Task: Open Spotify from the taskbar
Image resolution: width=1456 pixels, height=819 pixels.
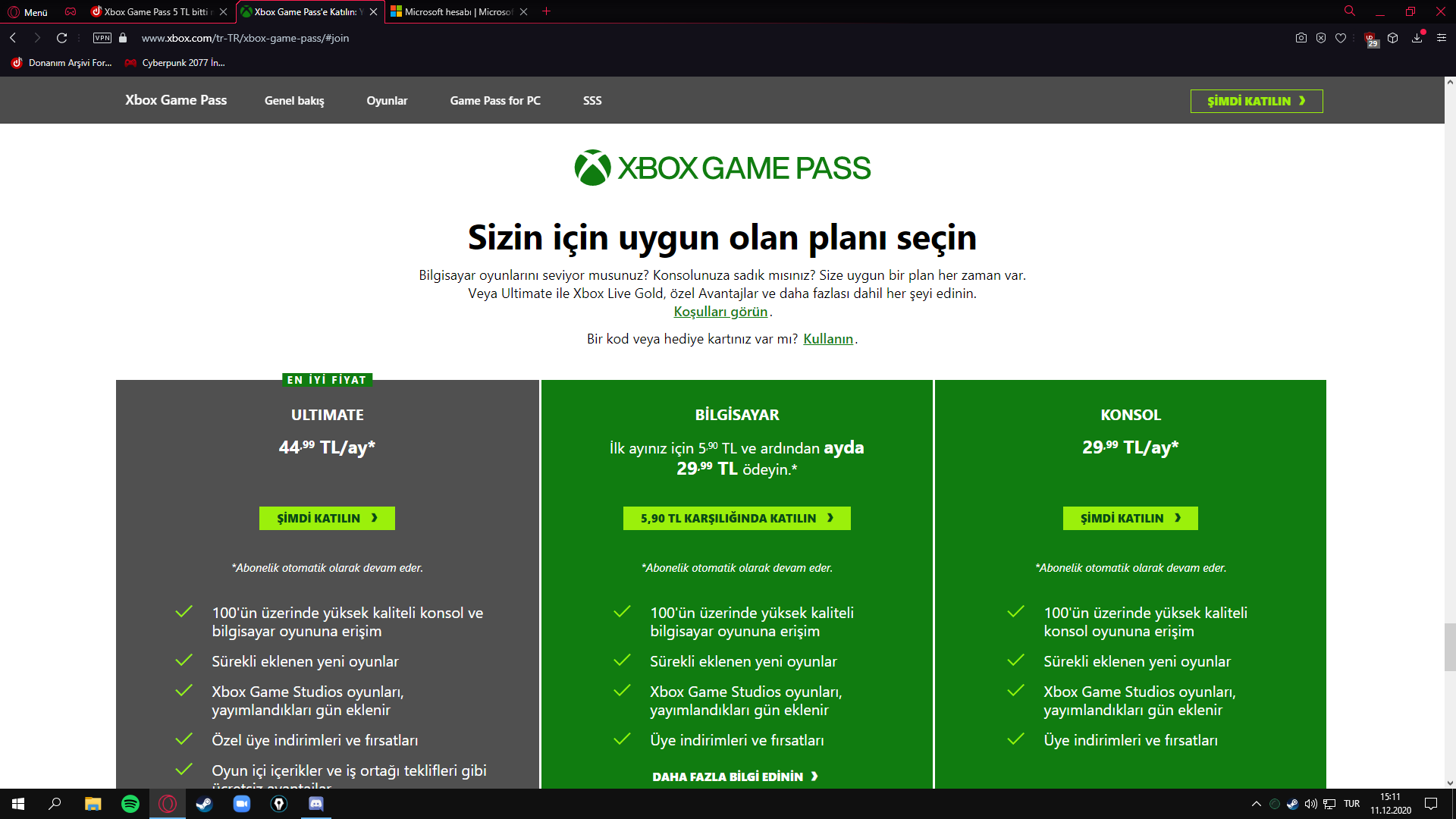Action: click(x=130, y=804)
